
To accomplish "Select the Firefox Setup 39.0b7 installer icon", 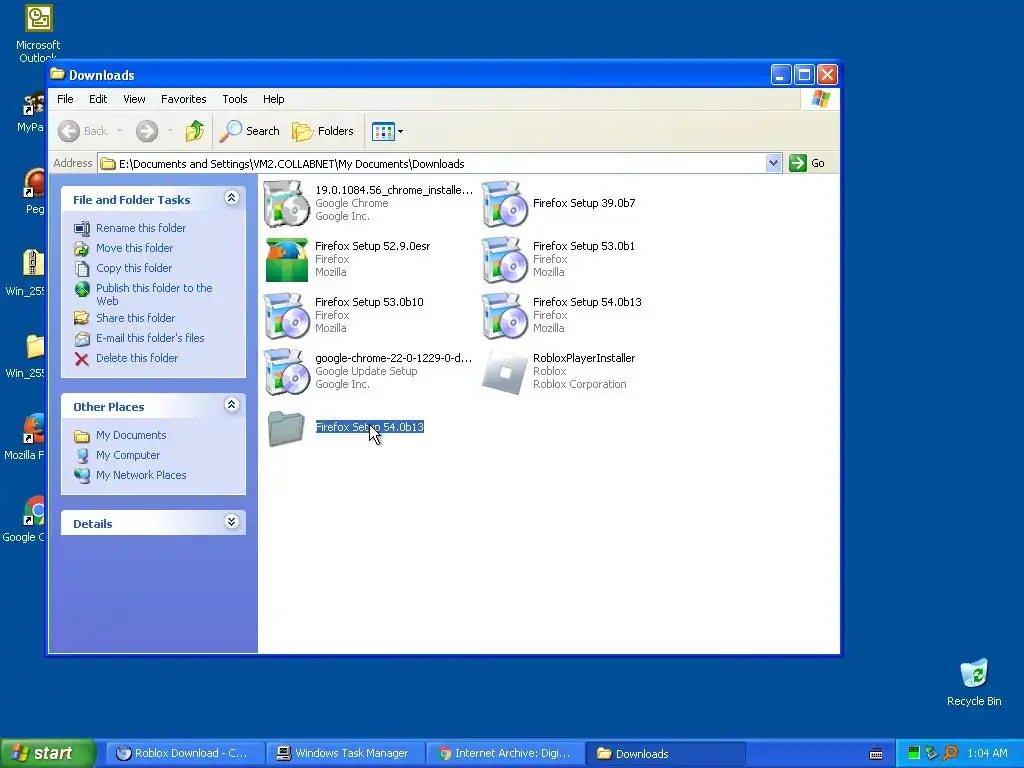I will [504, 204].
